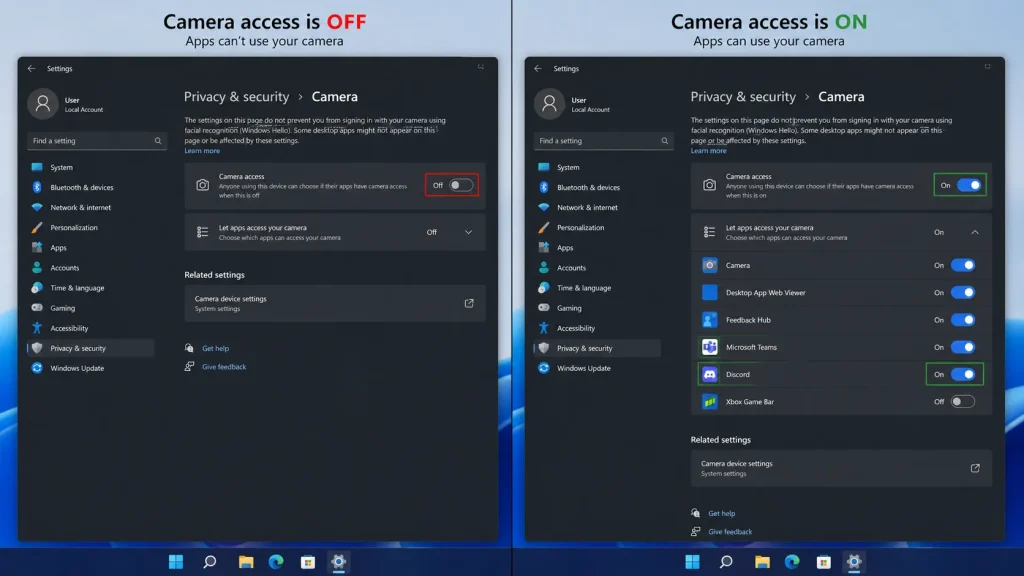Image resolution: width=1024 pixels, height=576 pixels.
Task: Enable Xbox Game Bar camera access
Action: point(963,402)
